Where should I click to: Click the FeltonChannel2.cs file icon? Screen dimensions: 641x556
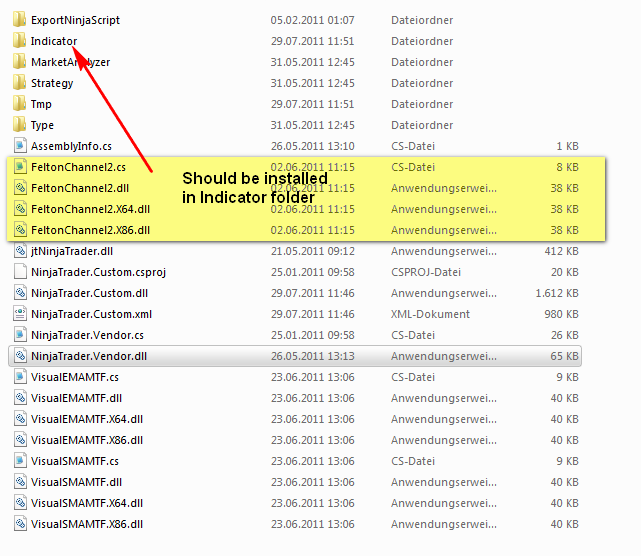pyautogui.click(x=20, y=167)
